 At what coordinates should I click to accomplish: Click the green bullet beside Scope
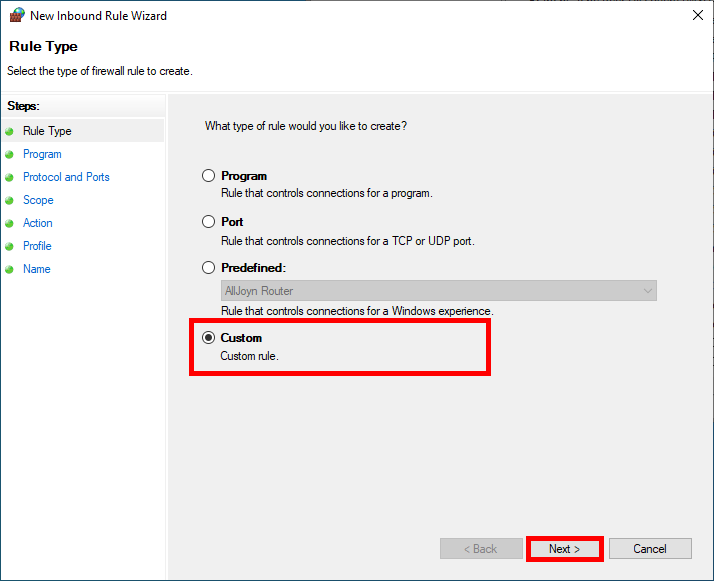coord(10,201)
